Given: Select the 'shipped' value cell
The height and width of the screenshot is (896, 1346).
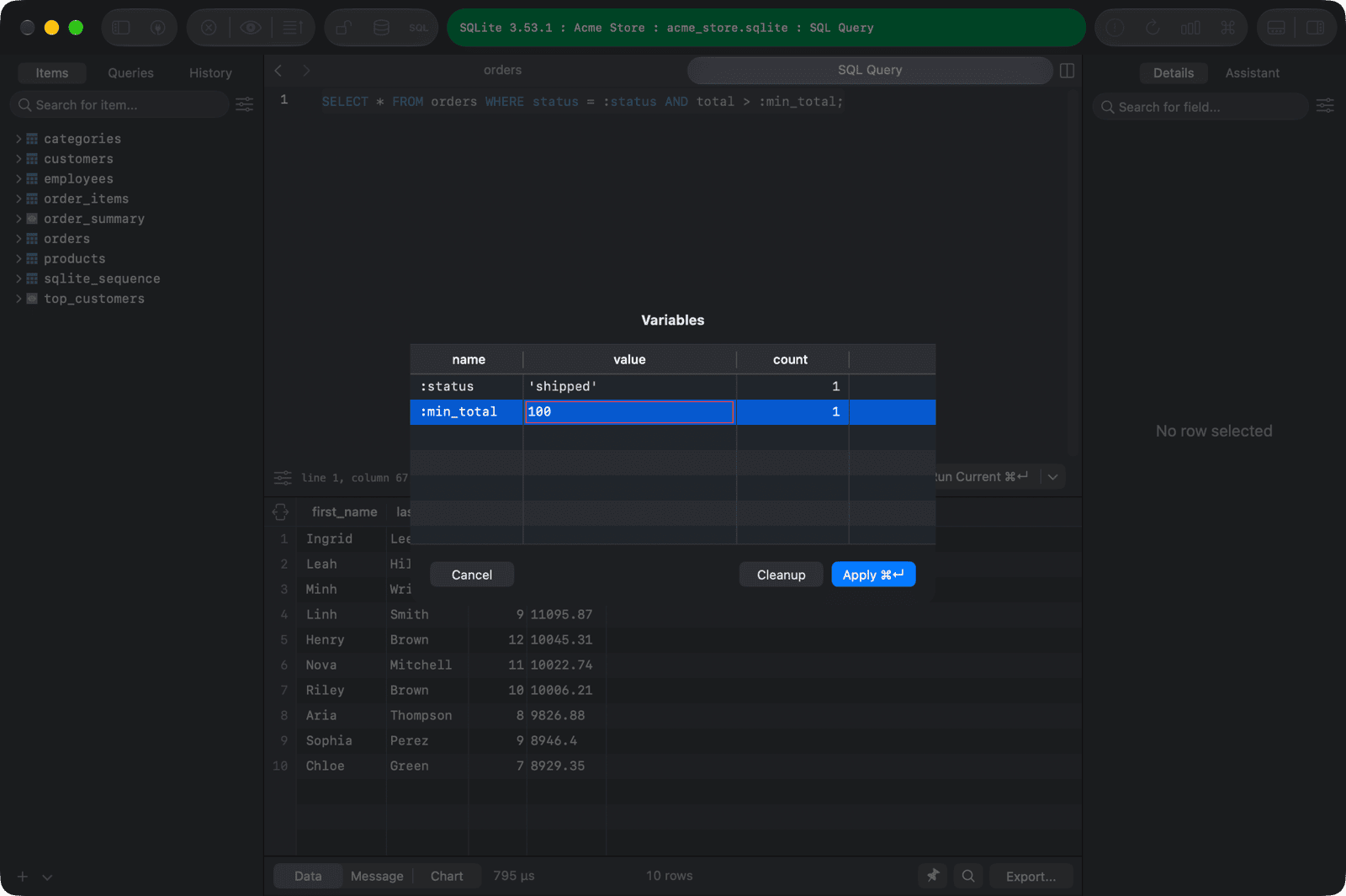Looking at the screenshot, I should pyautogui.click(x=629, y=387).
